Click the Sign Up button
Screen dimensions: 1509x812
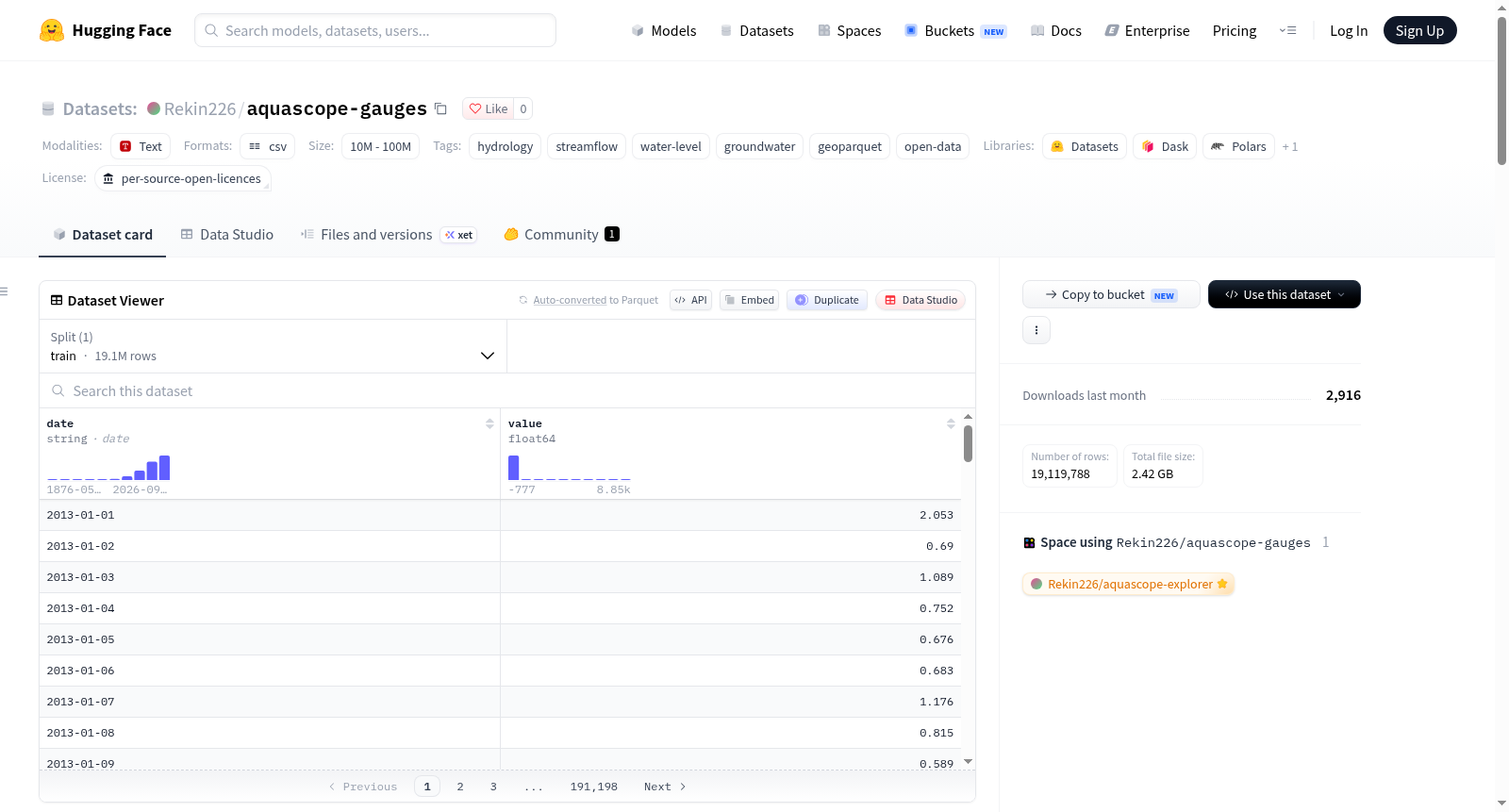[1419, 30]
